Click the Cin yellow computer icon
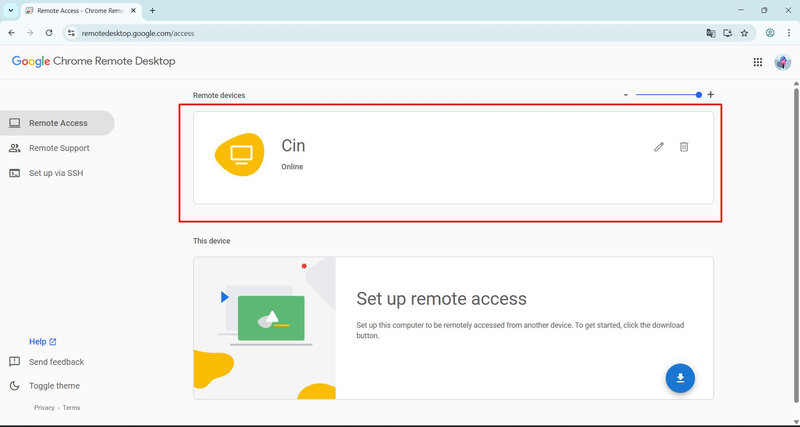Screen dimensions: 800x427 (240, 155)
